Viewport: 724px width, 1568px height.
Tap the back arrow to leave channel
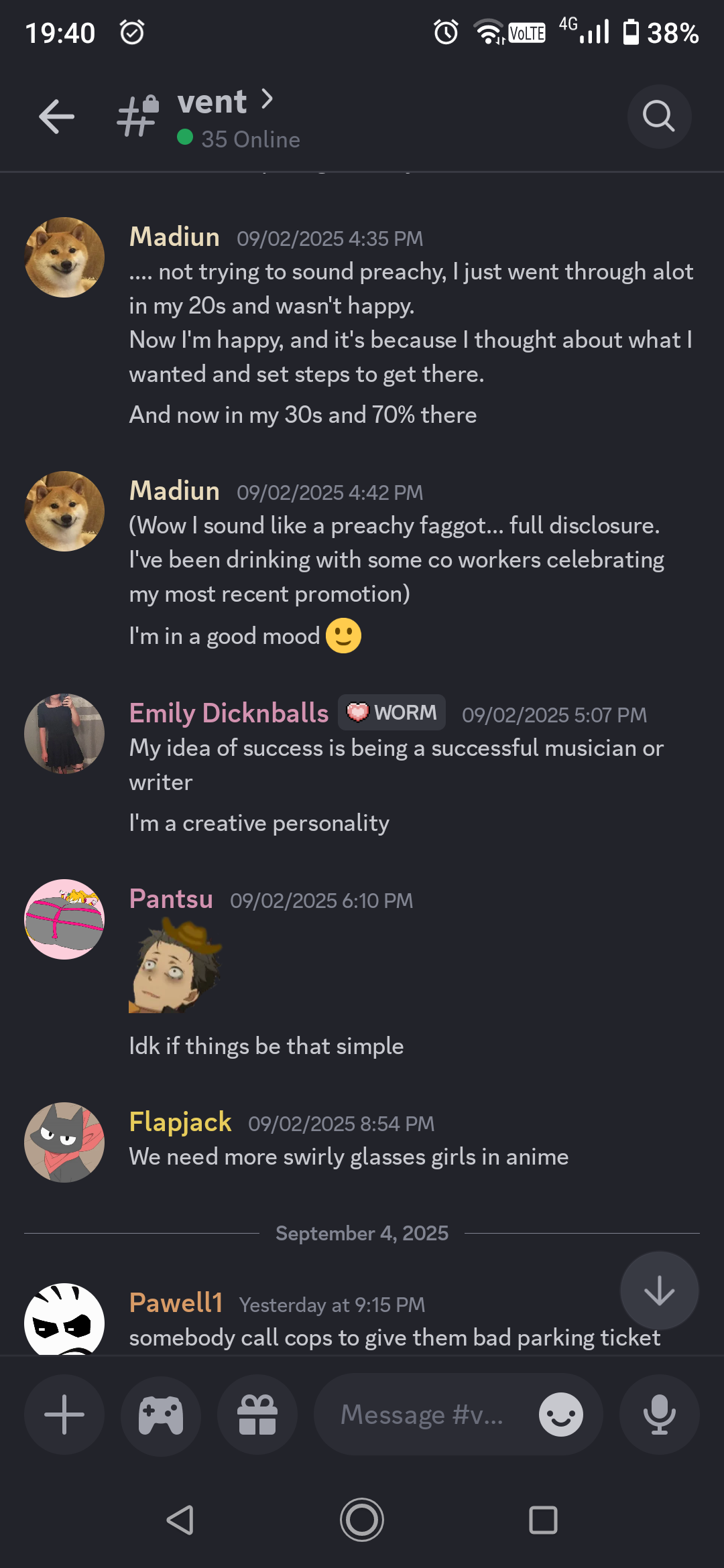[56, 117]
